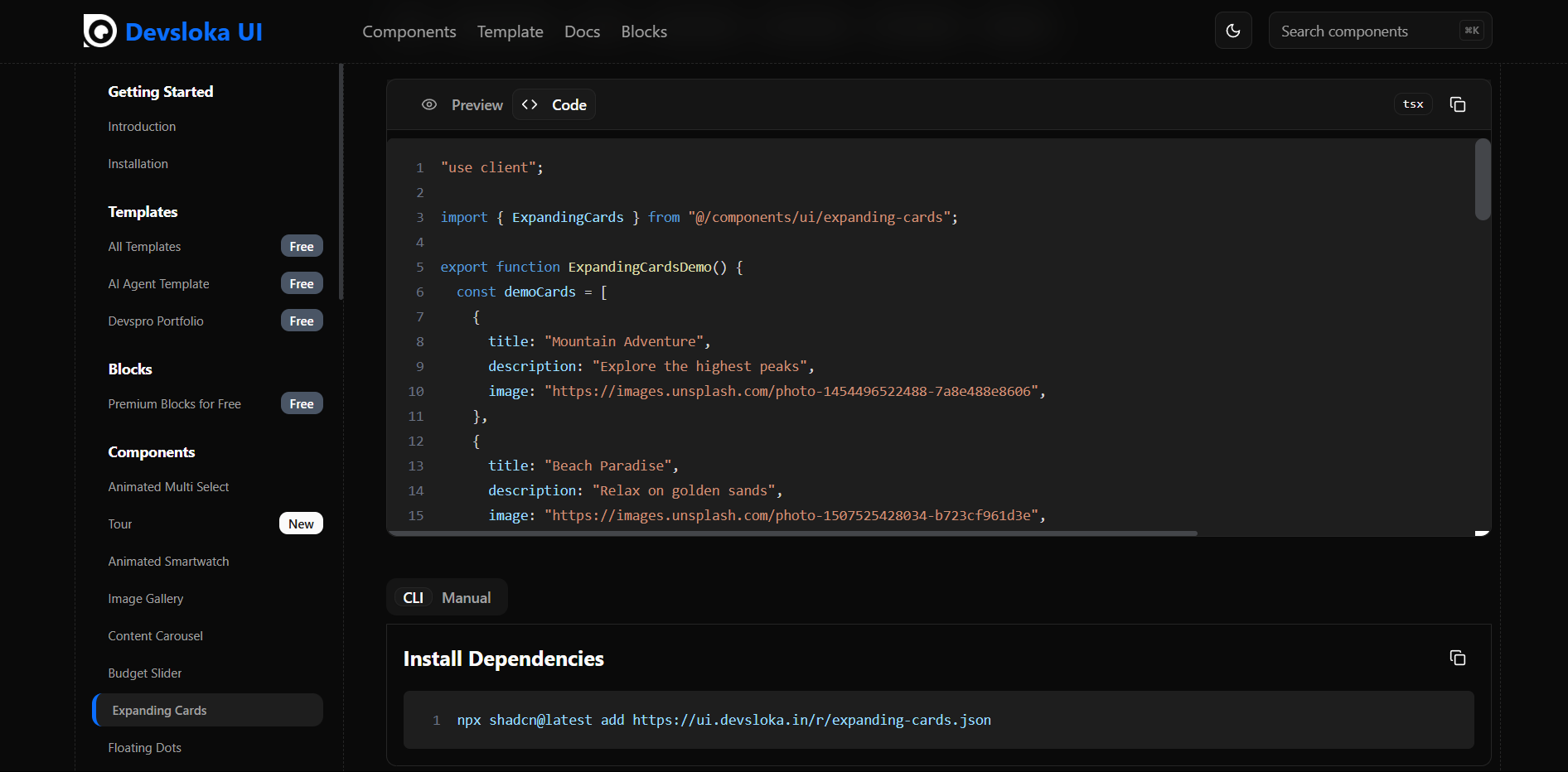The image size is (1568, 772).
Task: Click the Free badge beside Premium Blocks
Action: pyautogui.click(x=302, y=403)
